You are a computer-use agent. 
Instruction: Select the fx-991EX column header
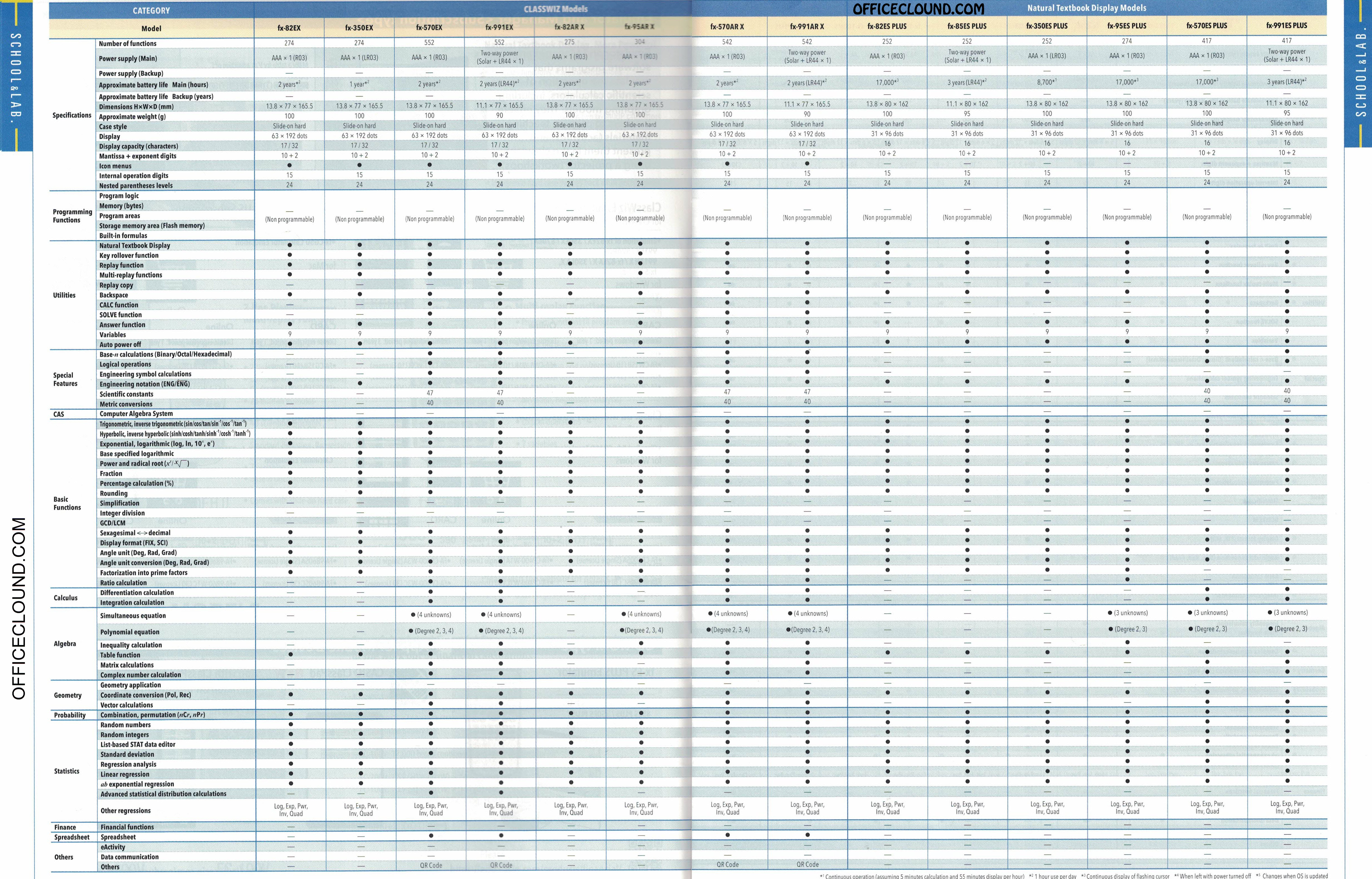499,27
